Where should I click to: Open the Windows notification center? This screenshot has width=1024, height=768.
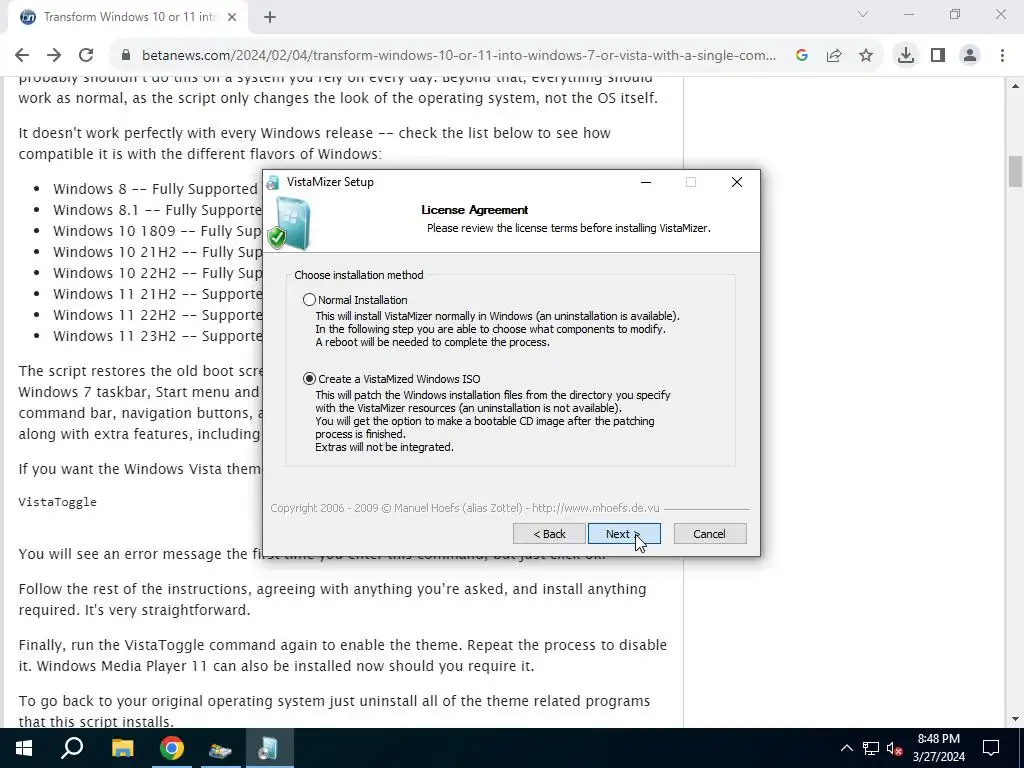click(x=991, y=748)
